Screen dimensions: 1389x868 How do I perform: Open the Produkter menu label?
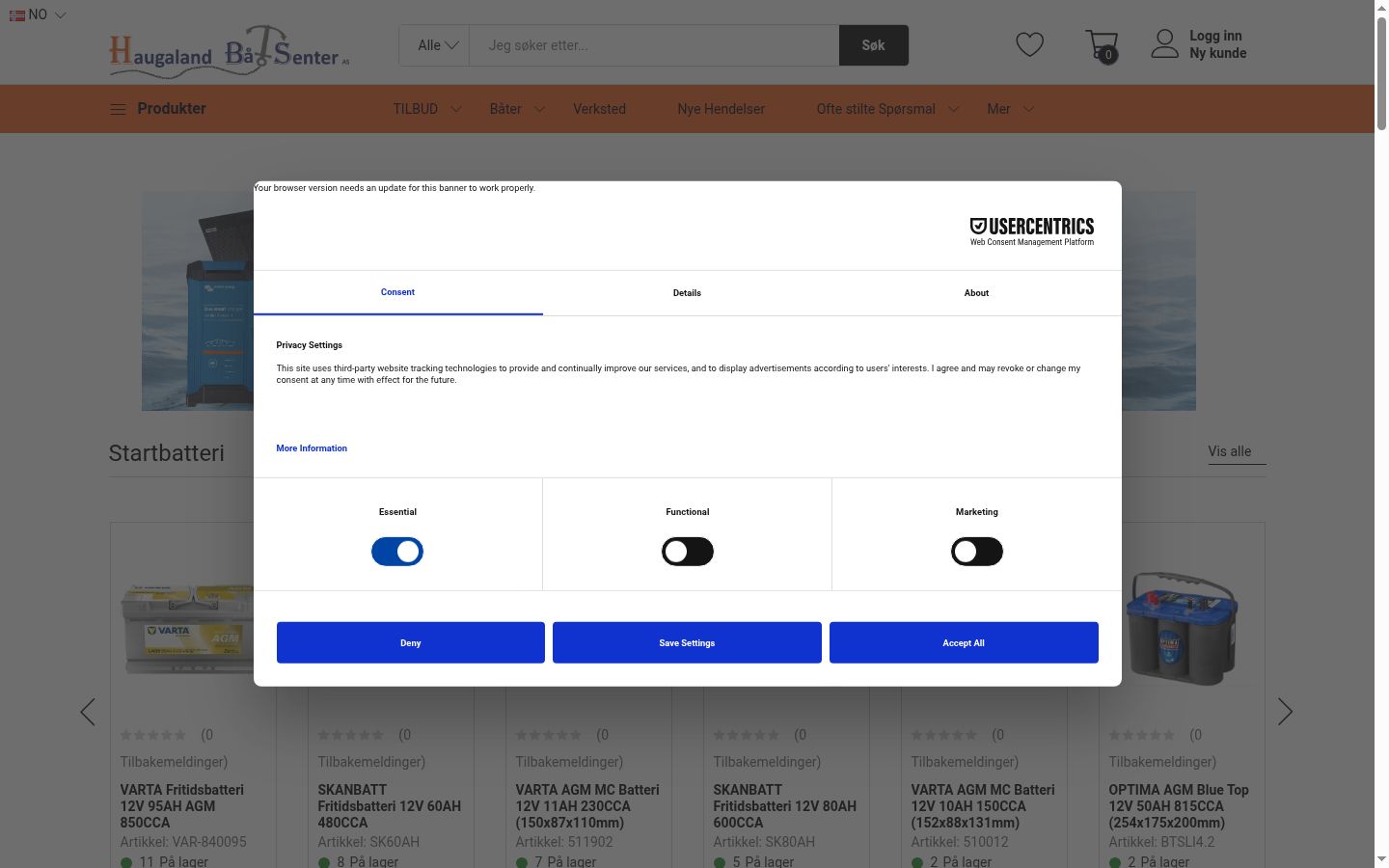click(x=172, y=109)
